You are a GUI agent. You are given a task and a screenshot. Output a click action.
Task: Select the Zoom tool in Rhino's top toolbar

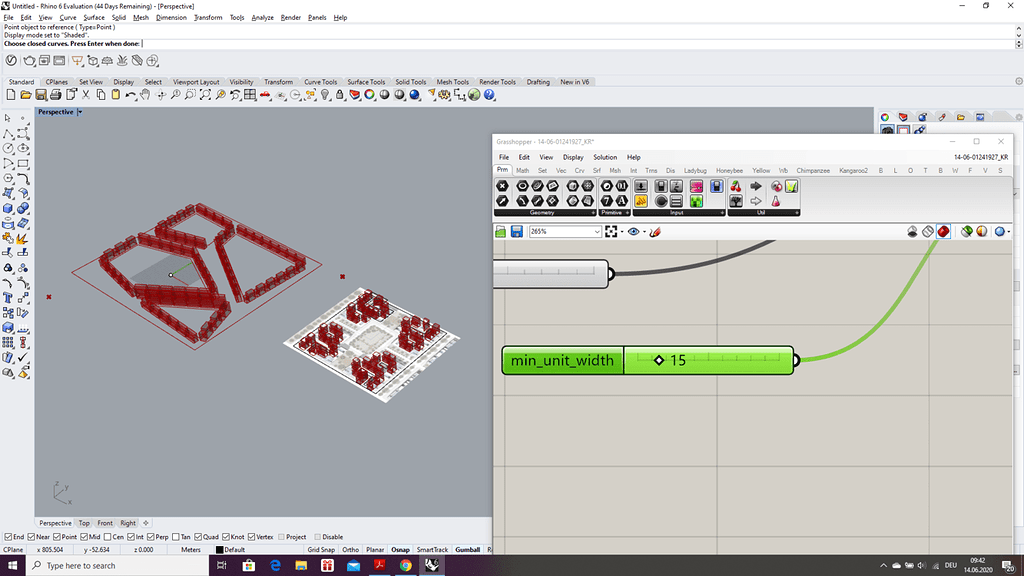pos(177,97)
